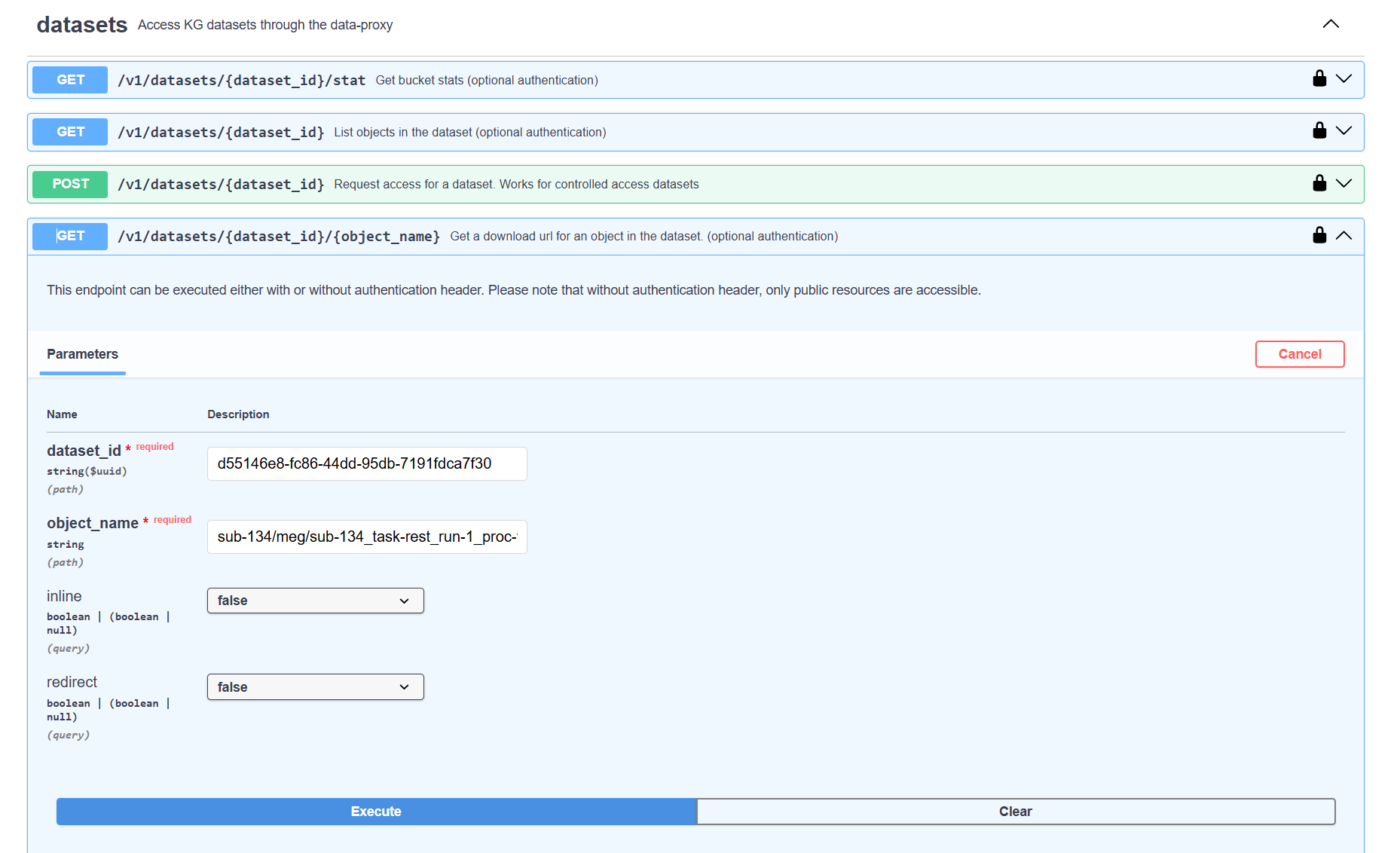1400x853 pixels.
Task: Open the redirect false dropdown
Action: click(316, 687)
